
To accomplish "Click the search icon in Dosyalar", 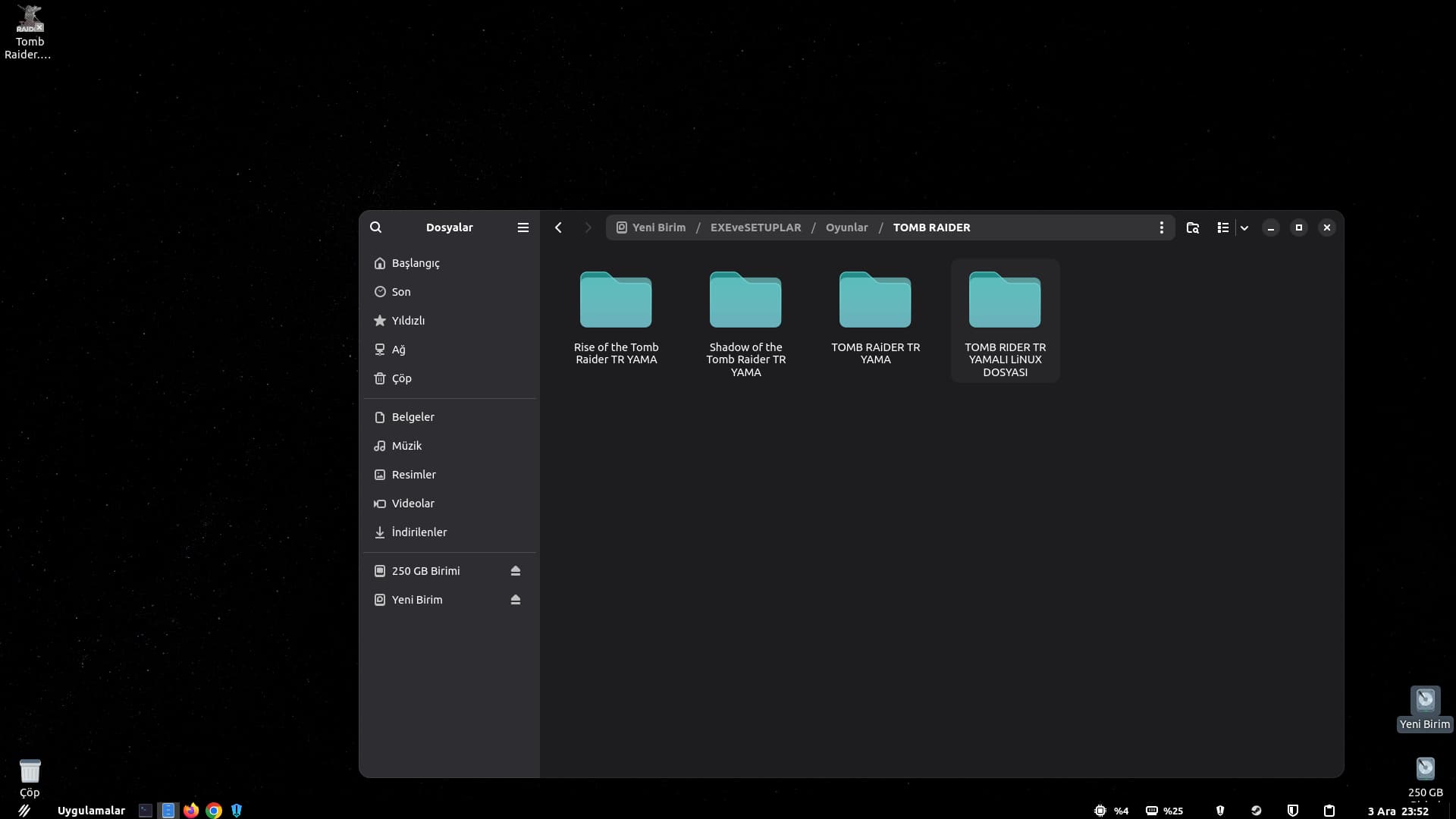I will point(375,227).
